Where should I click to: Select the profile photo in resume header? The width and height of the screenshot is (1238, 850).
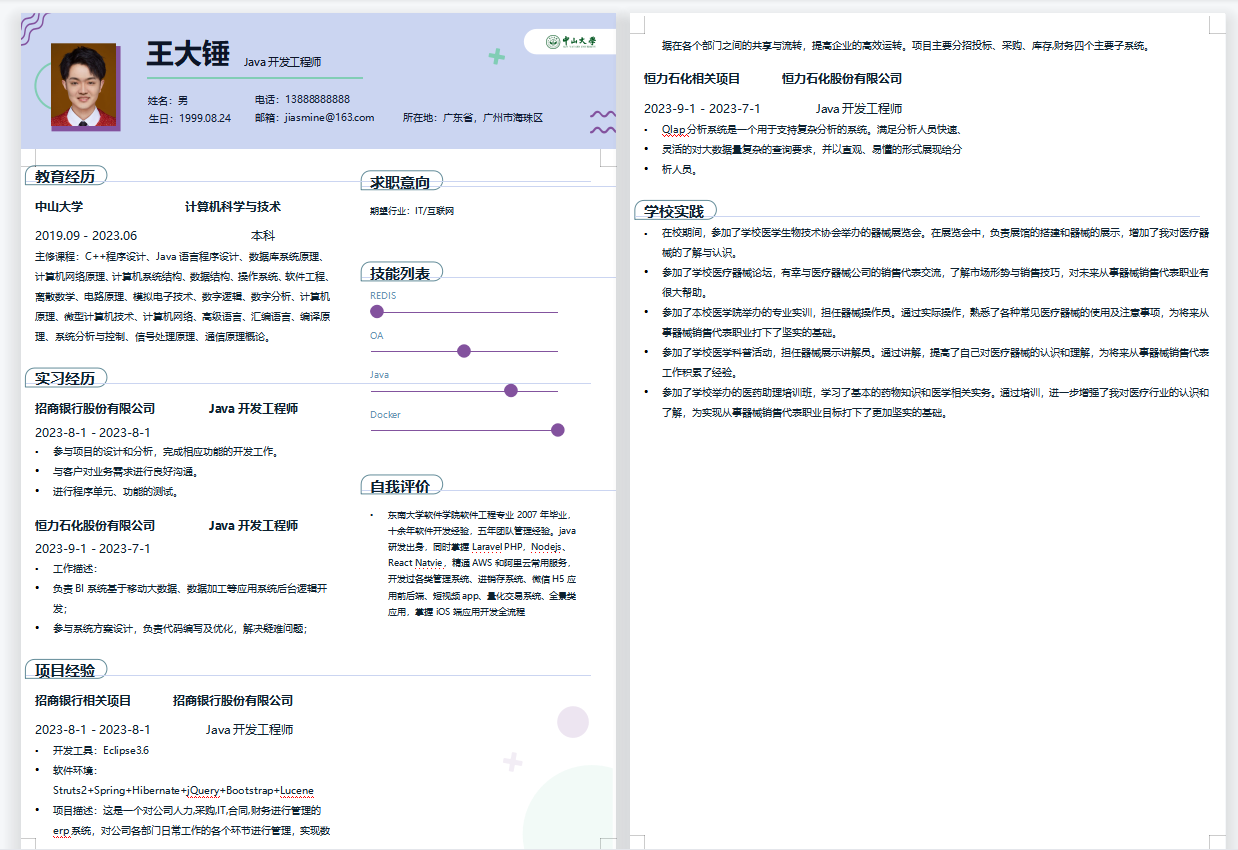[x=83, y=85]
